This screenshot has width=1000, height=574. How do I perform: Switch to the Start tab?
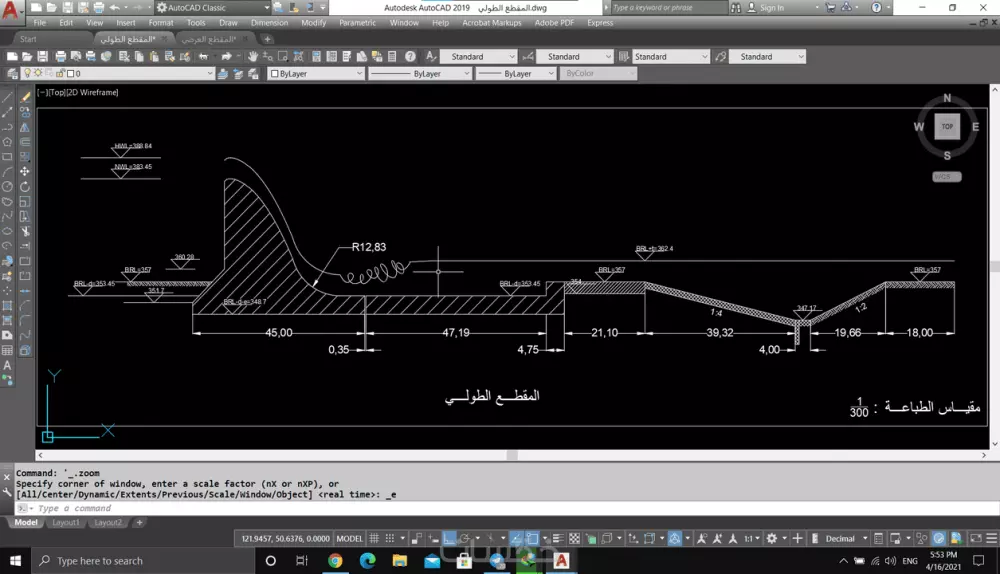(28, 39)
